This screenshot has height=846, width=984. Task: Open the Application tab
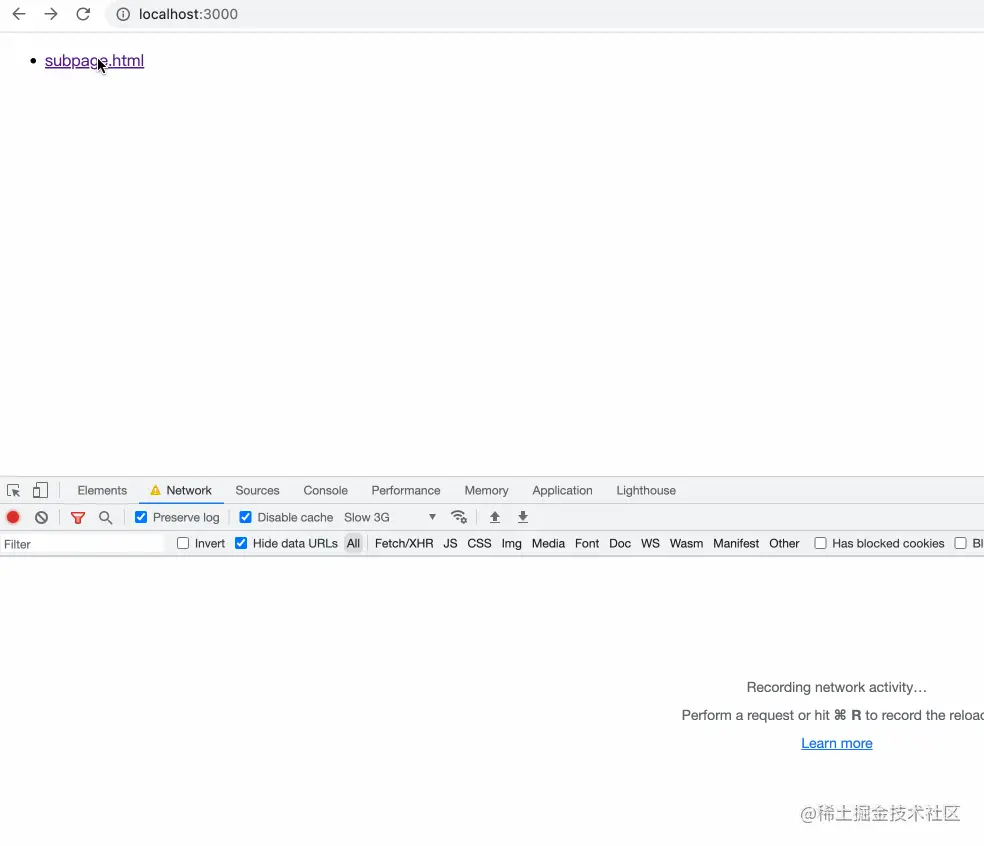(562, 490)
